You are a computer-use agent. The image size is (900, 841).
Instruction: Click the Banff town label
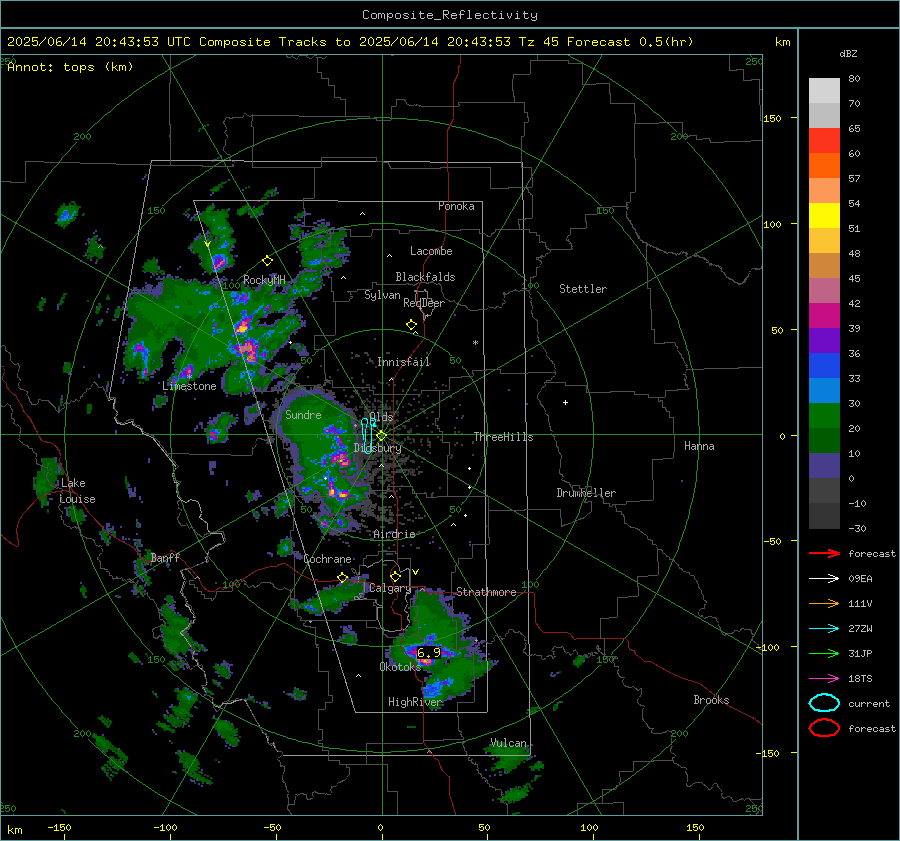coord(165,557)
